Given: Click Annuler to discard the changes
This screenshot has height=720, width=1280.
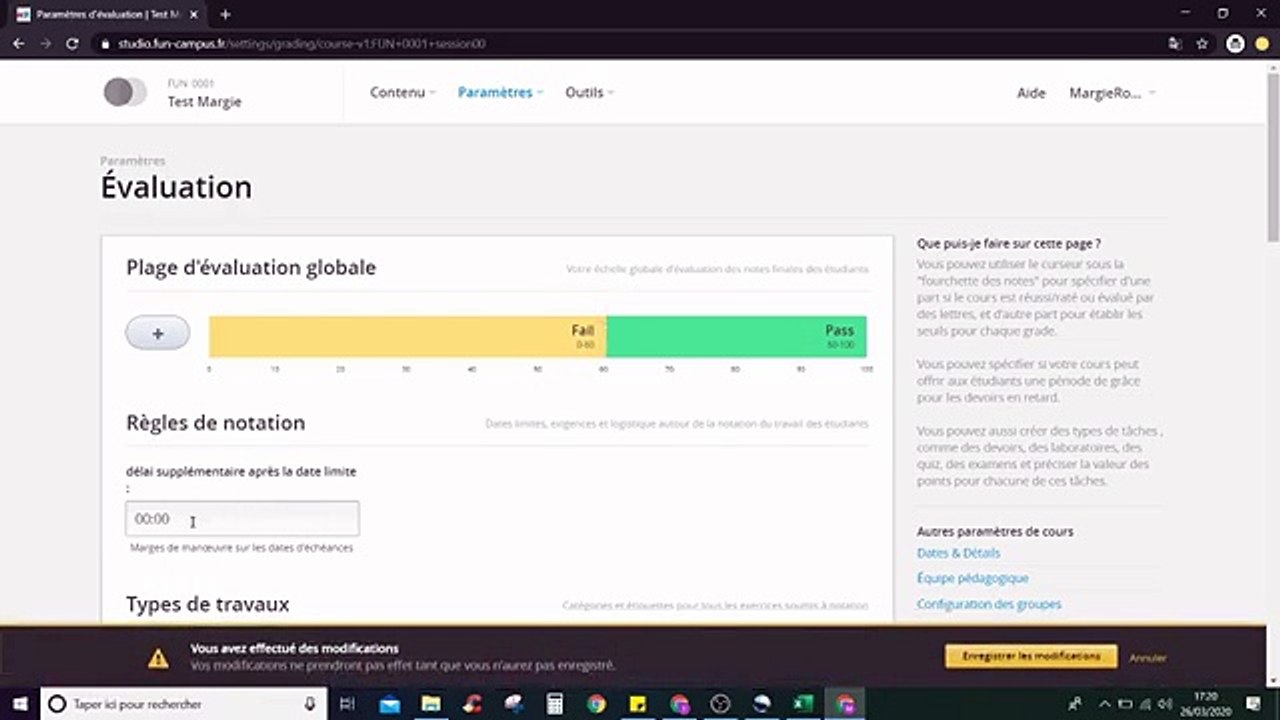Looking at the screenshot, I should 1148,658.
